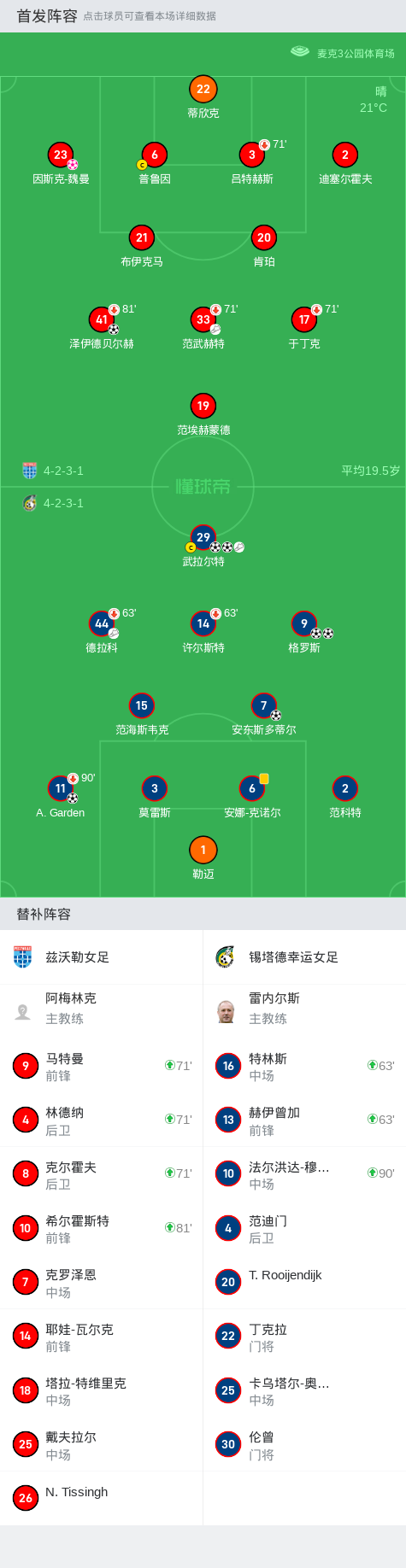The height and width of the screenshot is (1568, 406).
Task: Tap striker number 19 范埃赫蒙德
Action: pos(203,407)
